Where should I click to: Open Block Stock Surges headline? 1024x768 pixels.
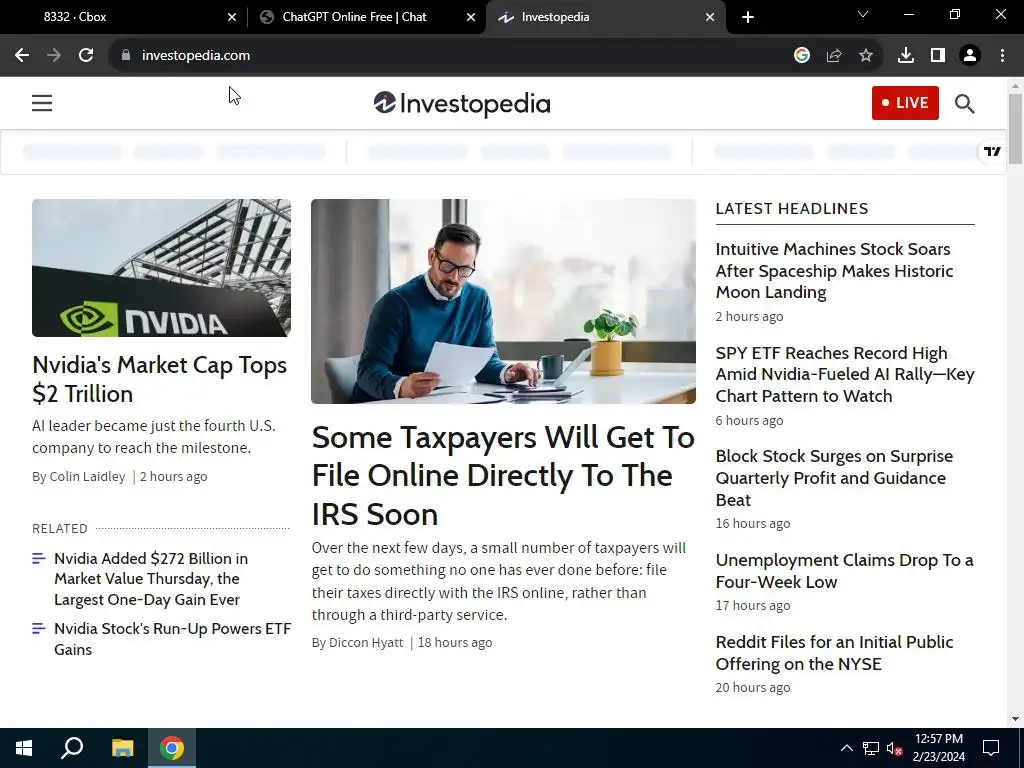tap(834, 478)
